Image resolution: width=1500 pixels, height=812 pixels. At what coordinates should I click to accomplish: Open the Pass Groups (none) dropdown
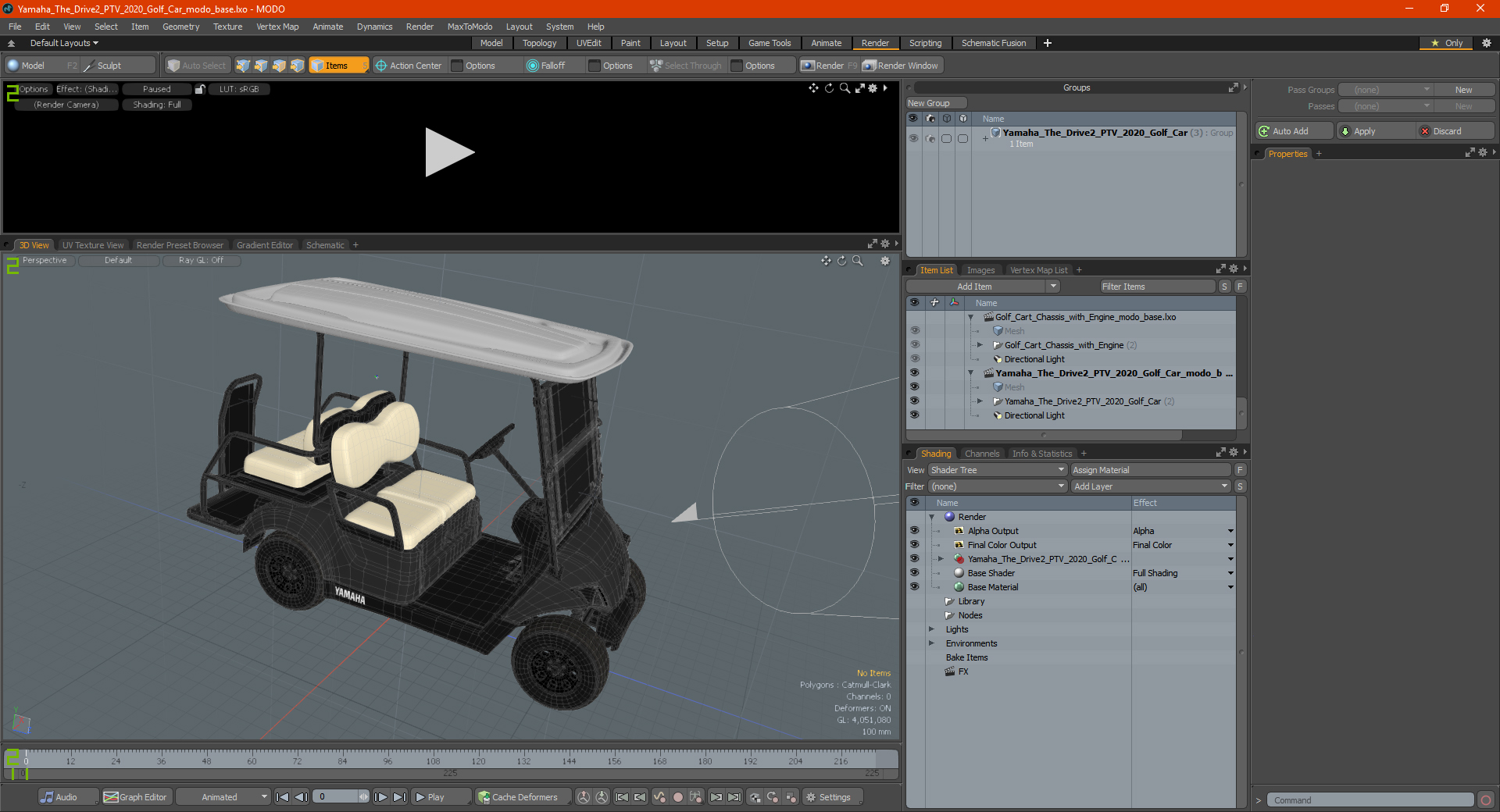(x=1385, y=90)
